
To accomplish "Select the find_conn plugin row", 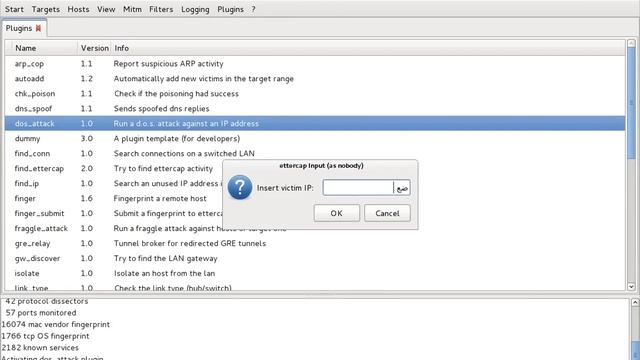I will pos(315,153).
